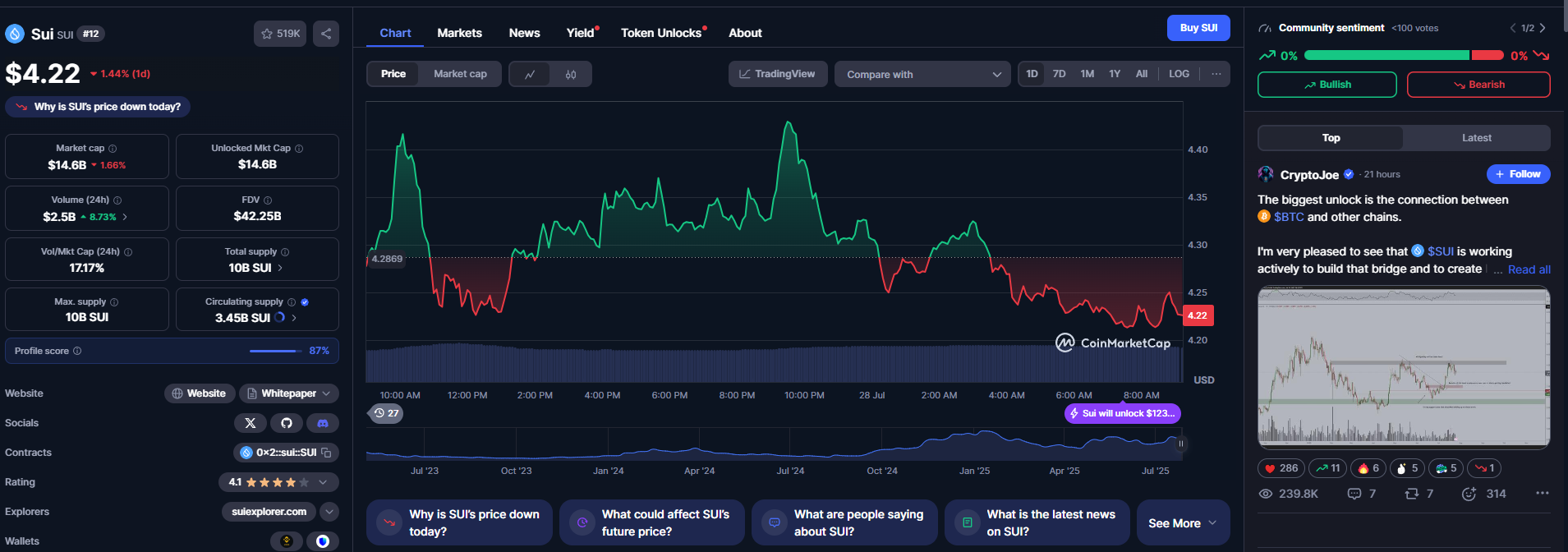Screen dimensions: 1568x552
Task: Open comments on CryptoJoe's post
Action: tap(1362, 494)
